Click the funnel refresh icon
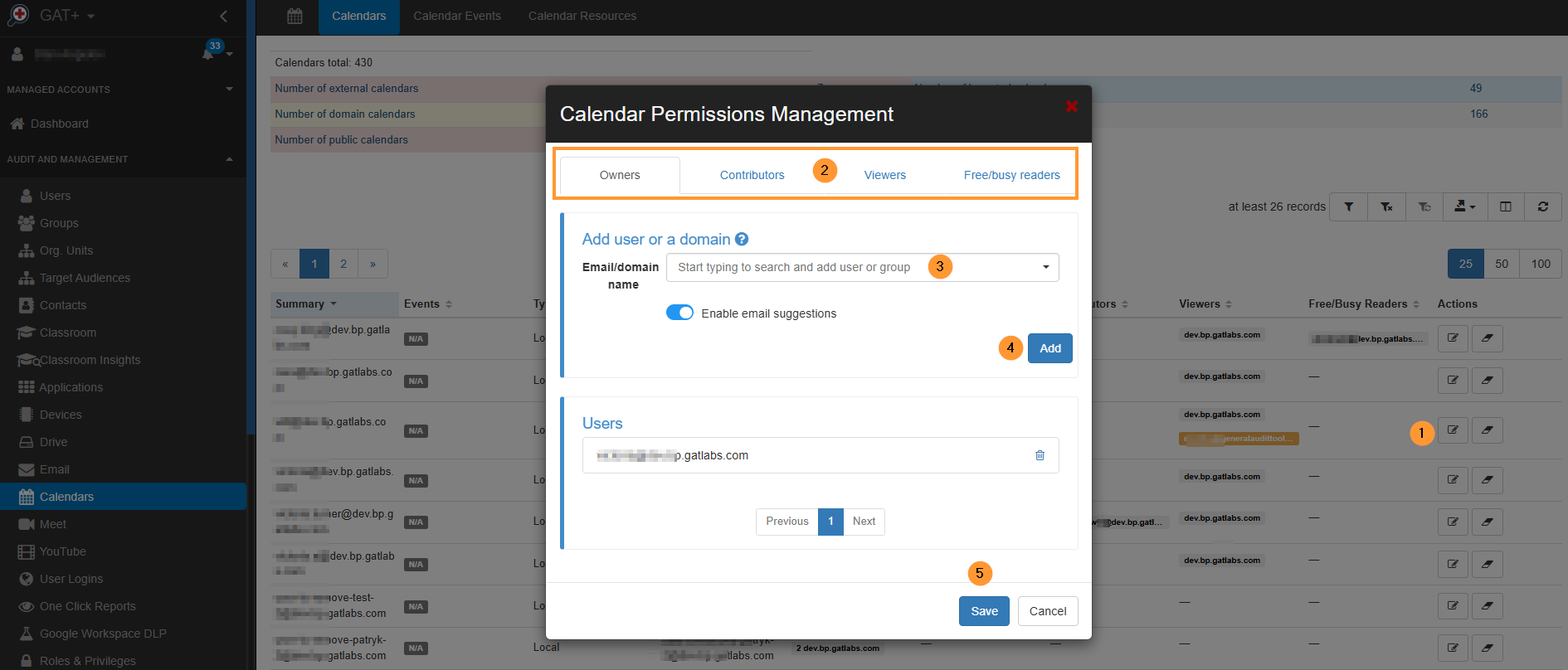 tap(1424, 206)
